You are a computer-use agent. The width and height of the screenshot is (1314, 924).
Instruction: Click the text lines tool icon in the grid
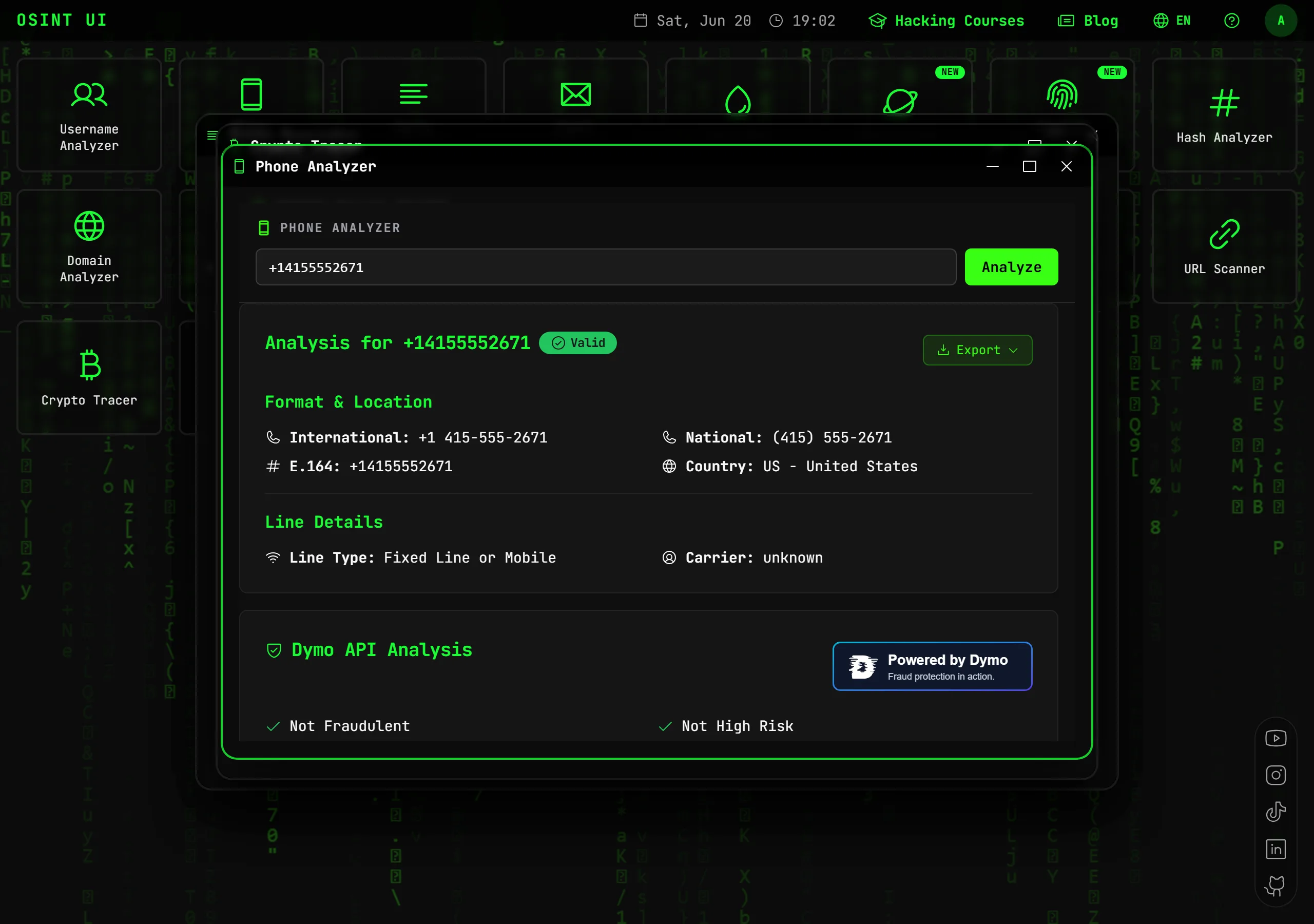tap(413, 94)
